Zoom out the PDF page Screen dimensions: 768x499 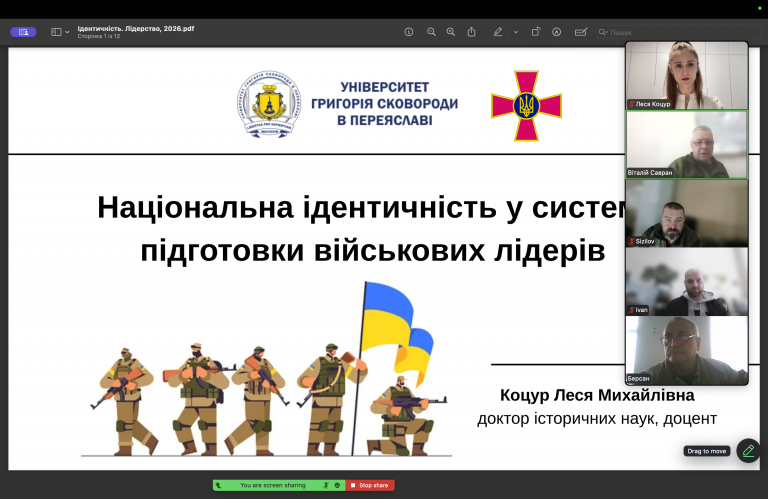coord(431,32)
